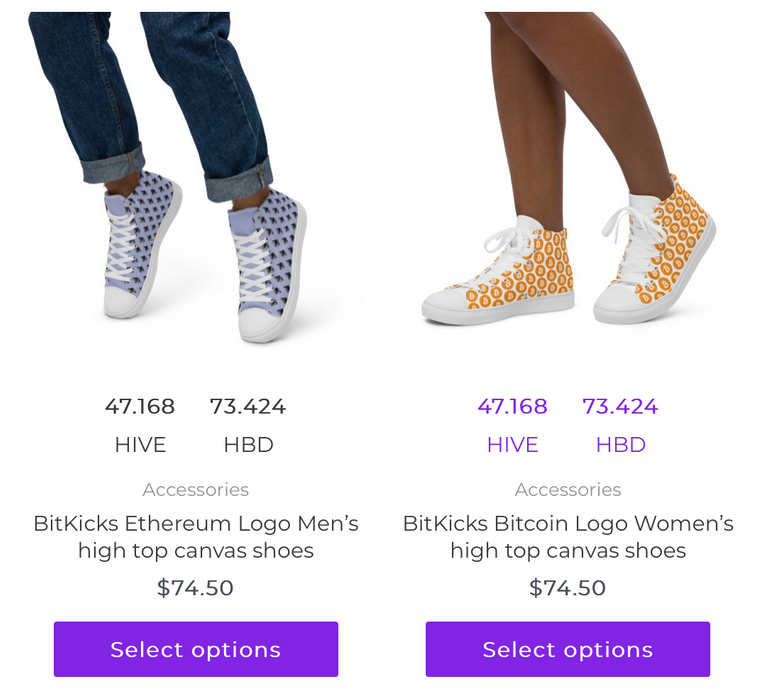
Task: Click the black 73.424 HBD price
Action: [x=248, y=407]
